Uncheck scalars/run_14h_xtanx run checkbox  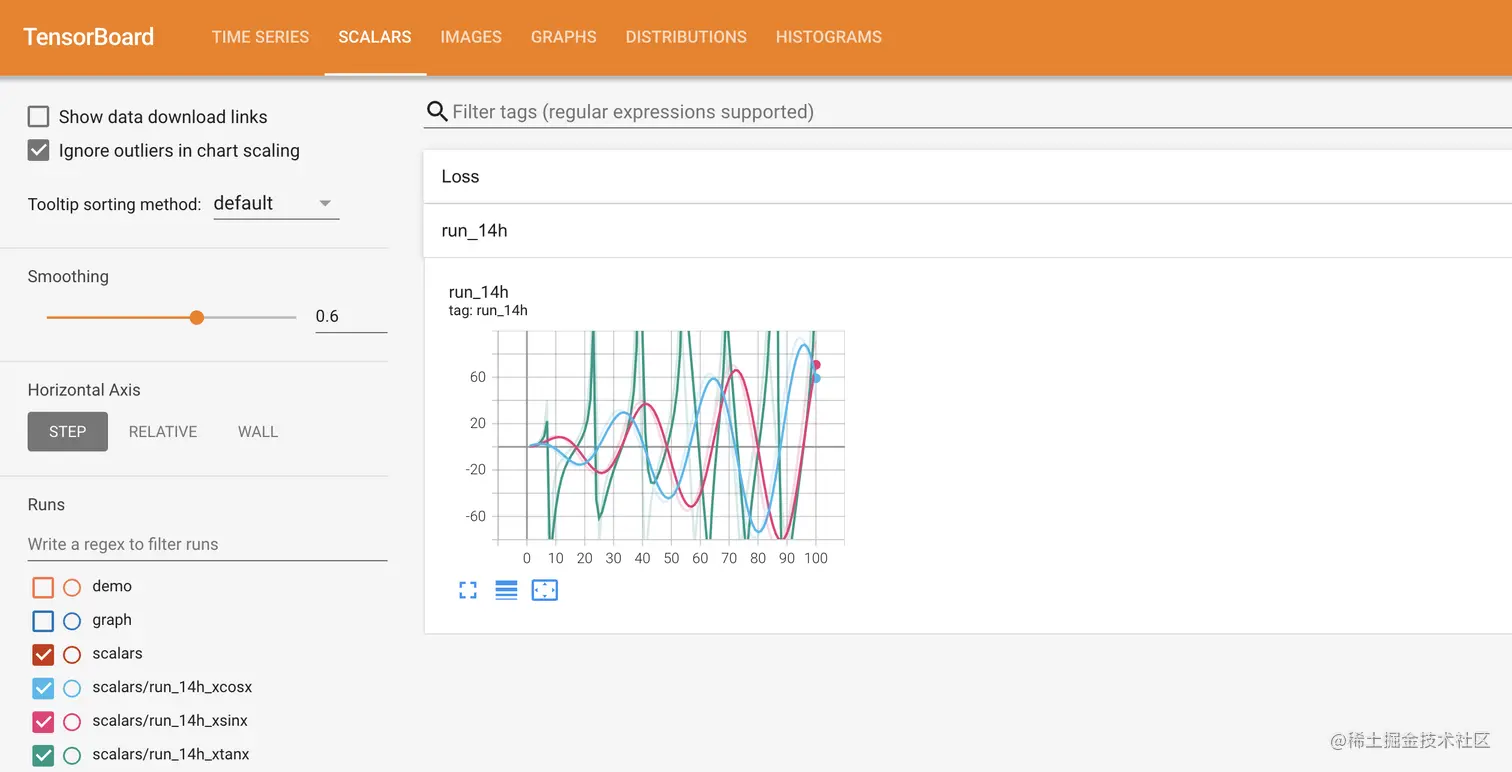click(43, 756)
